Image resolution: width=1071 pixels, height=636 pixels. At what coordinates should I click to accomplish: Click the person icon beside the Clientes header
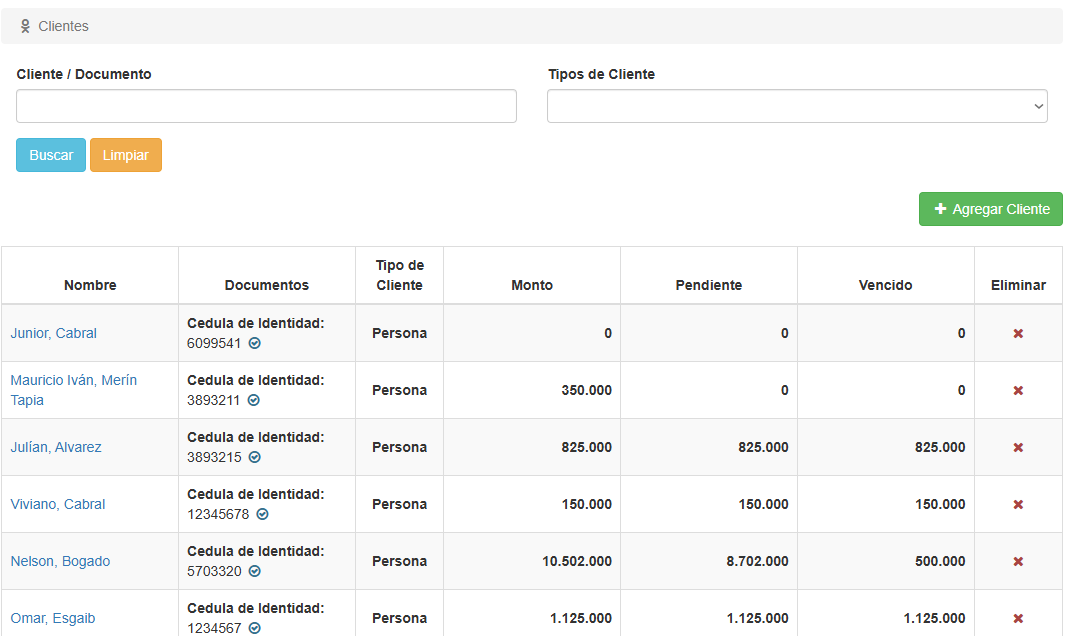25,25
